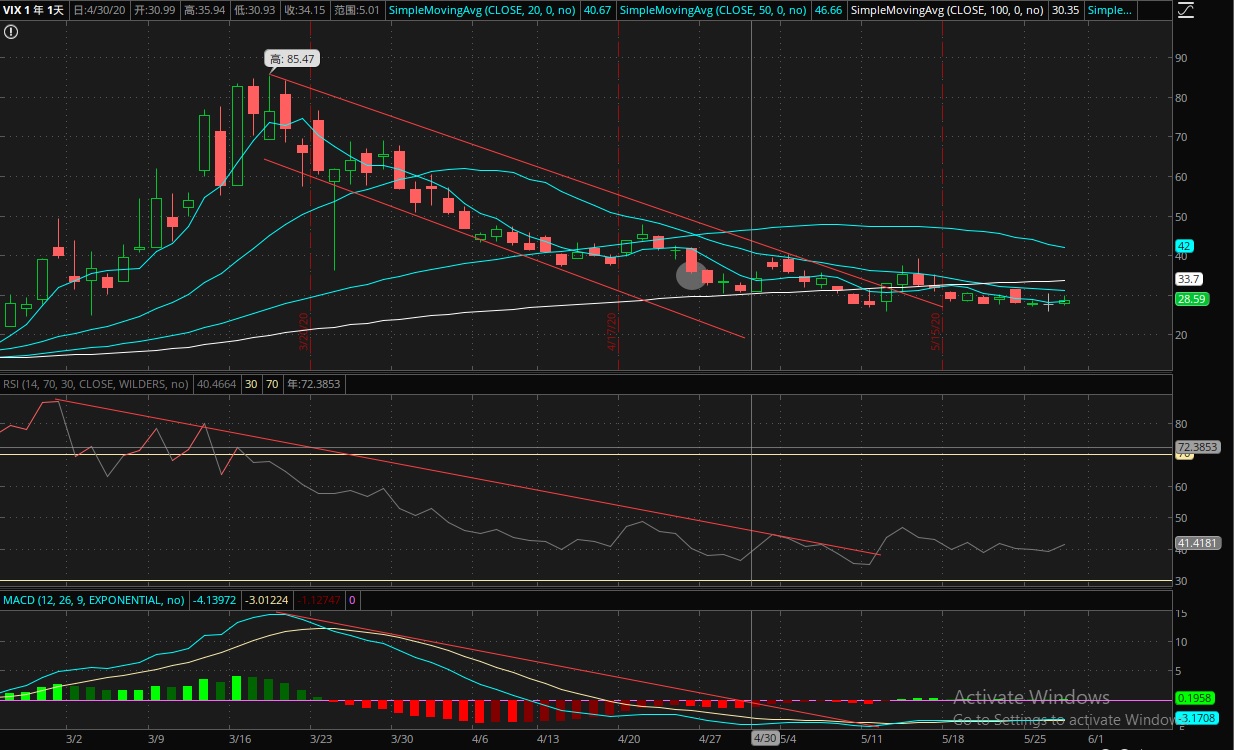Click the 4/17/20 vertical date line label
The width and height of the screenshot is (1234, 750).
tap(612, 329)
